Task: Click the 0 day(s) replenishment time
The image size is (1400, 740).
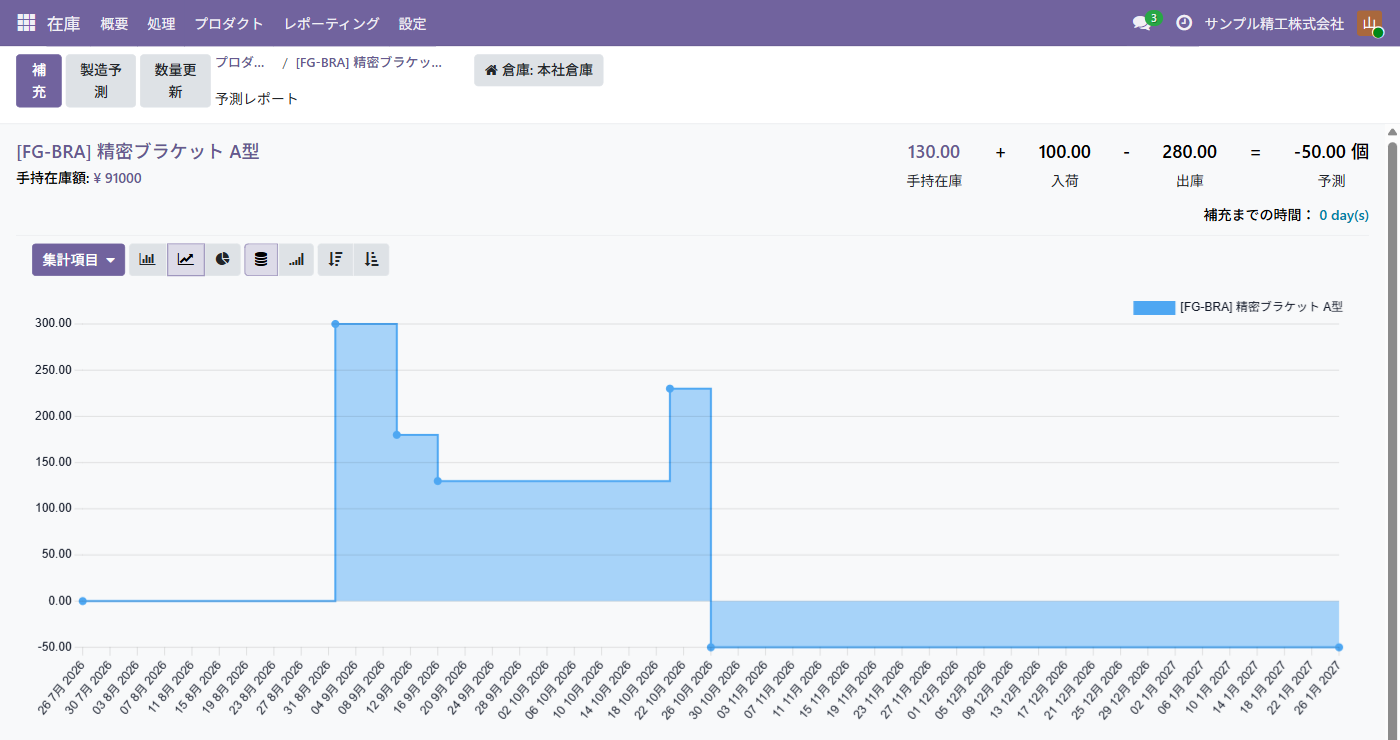Action: click(x=1344, y=215)
